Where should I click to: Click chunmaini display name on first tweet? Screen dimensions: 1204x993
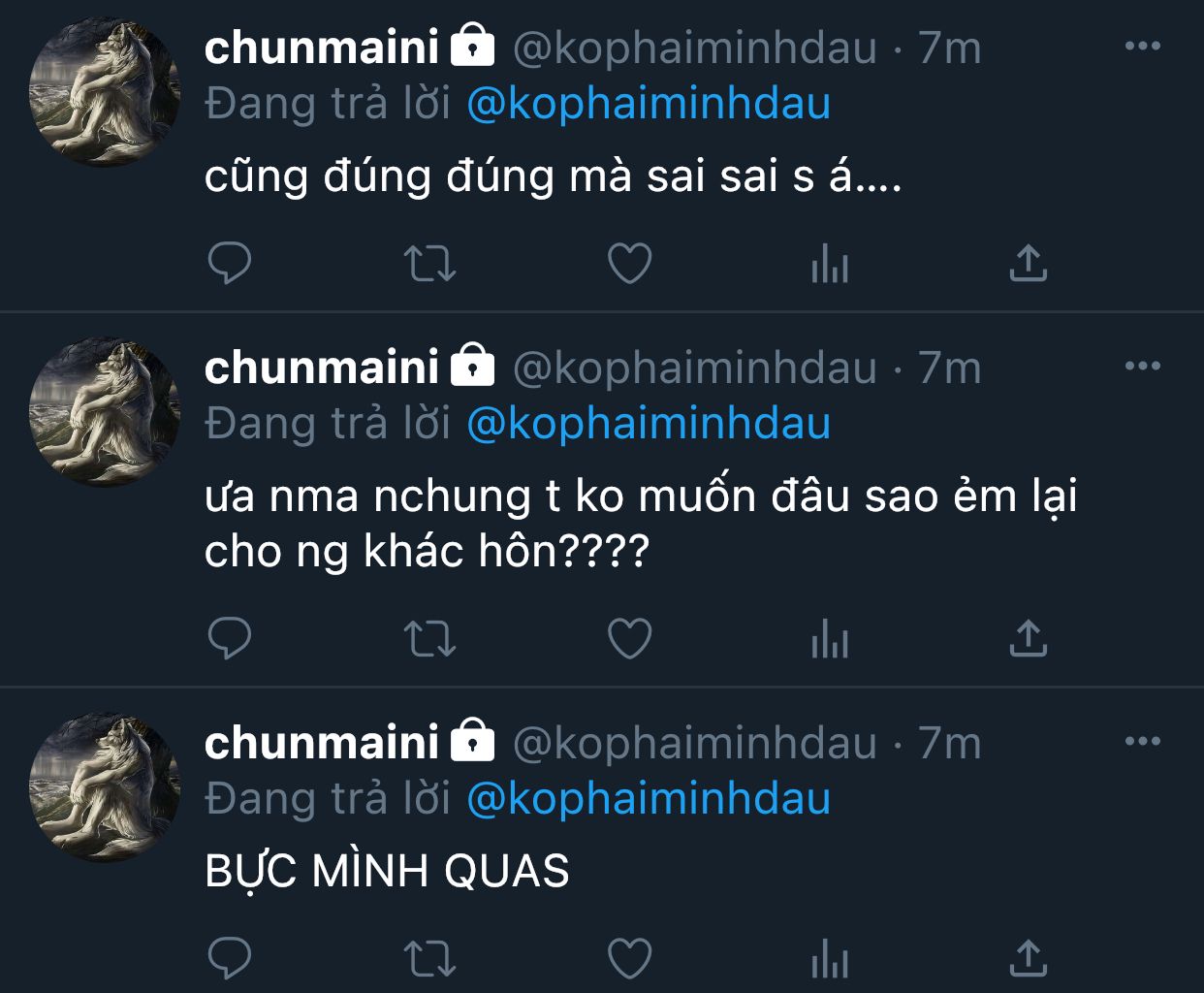(x=322, y=48)
